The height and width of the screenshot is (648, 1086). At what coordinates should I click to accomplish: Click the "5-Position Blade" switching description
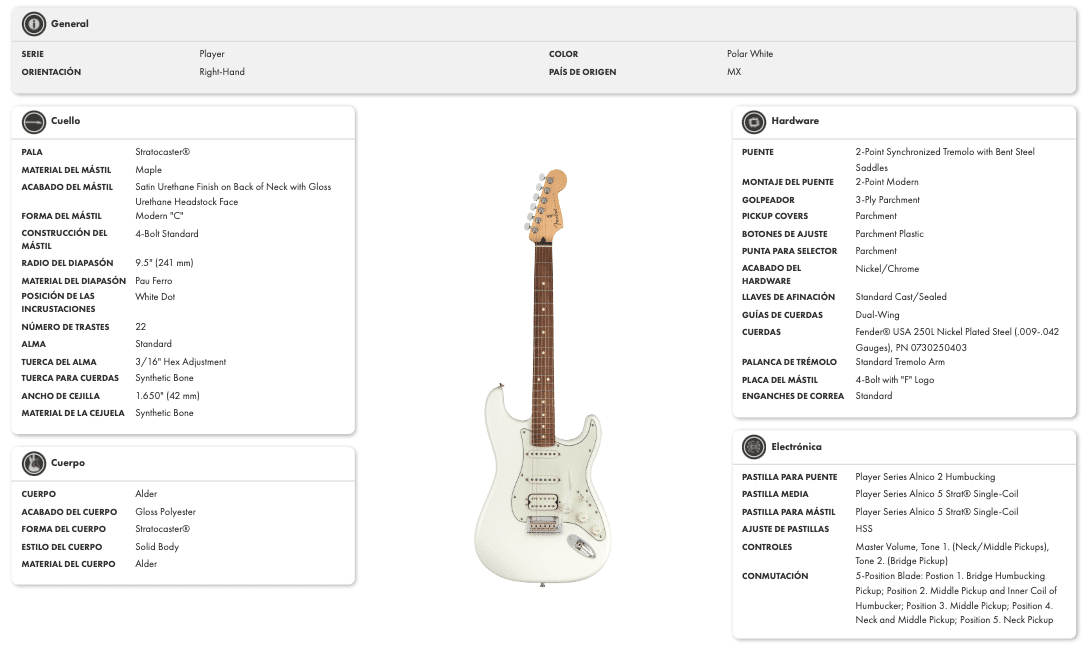pos(956,598)
